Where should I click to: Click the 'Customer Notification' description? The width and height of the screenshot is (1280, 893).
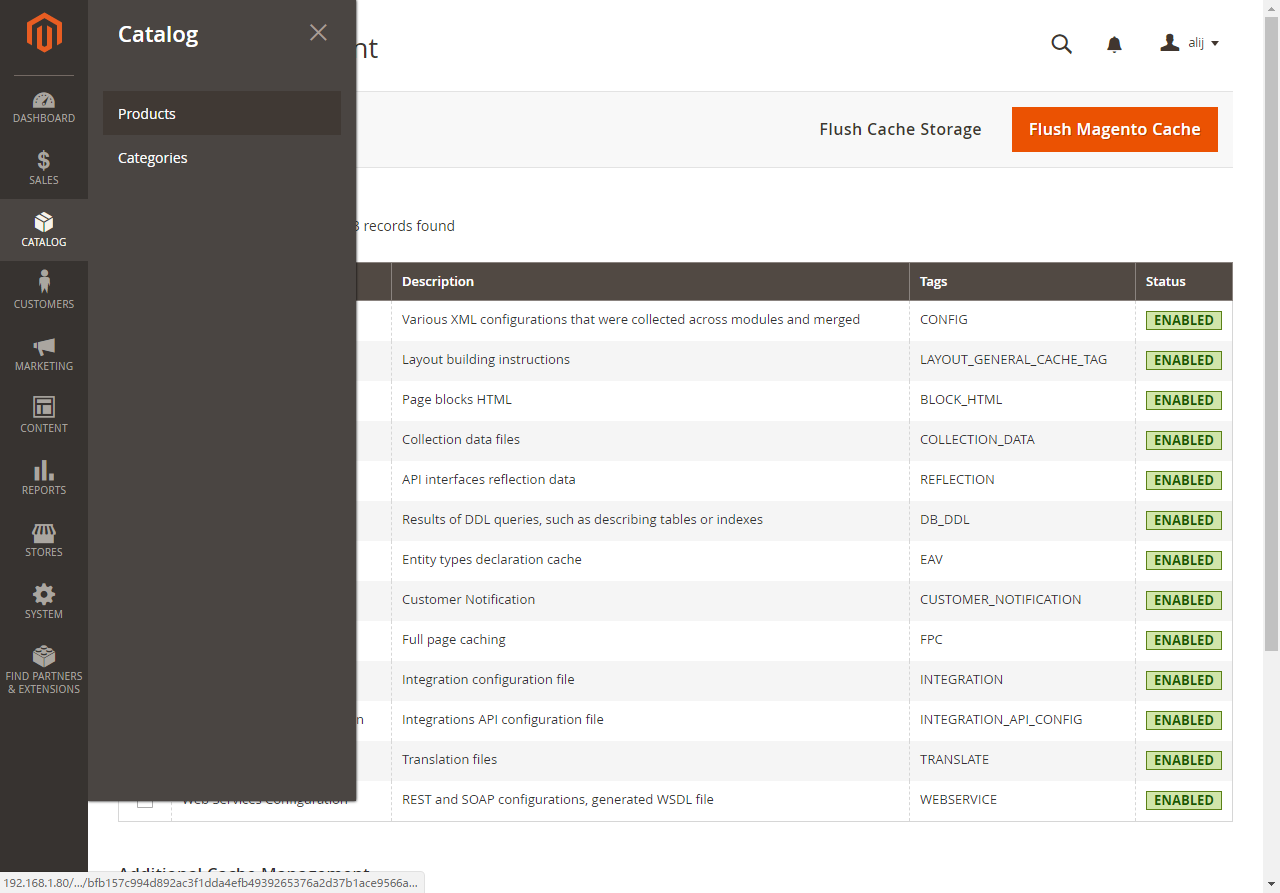[468, 599]
